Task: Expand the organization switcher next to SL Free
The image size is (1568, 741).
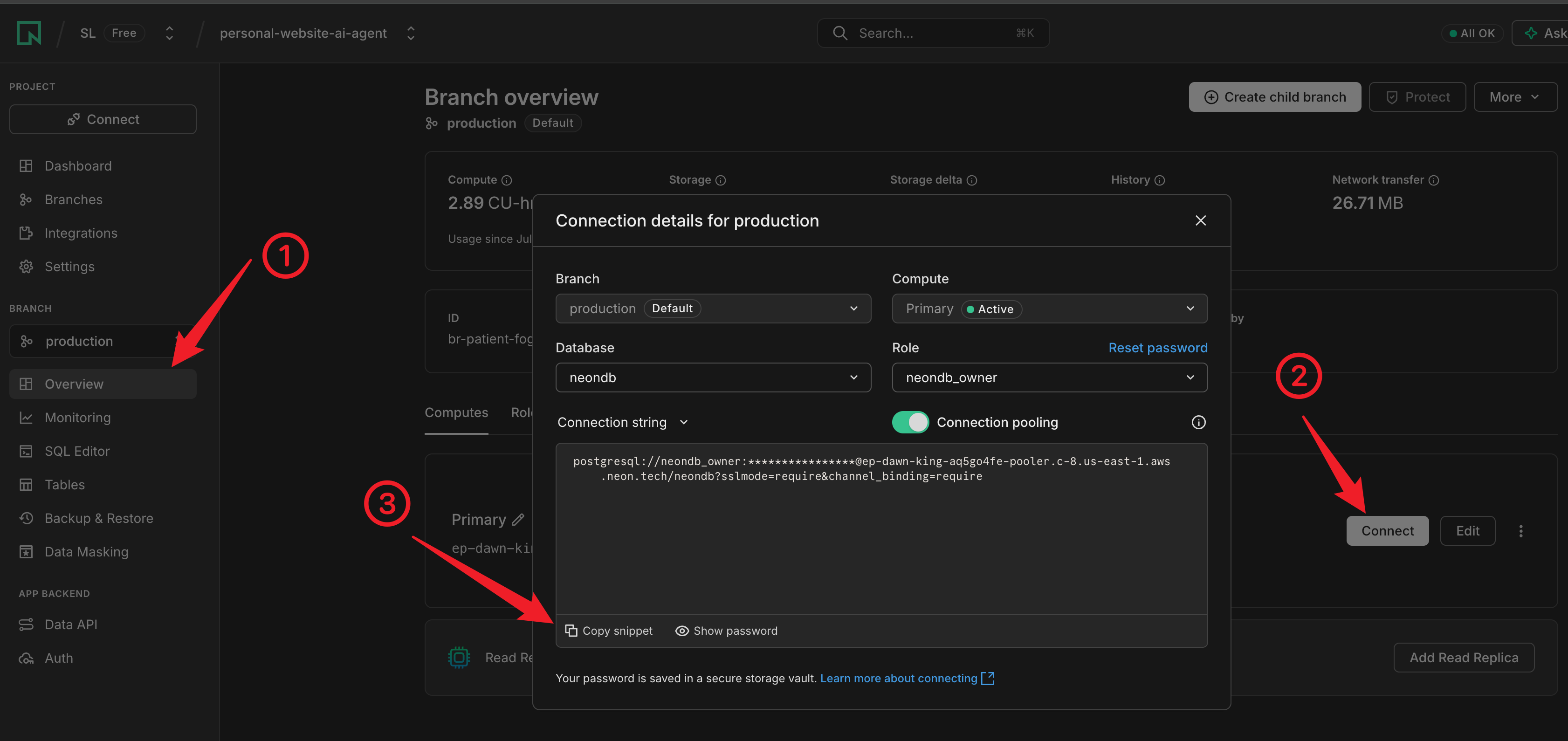Action: pyautogui.click(x=169, y=33)
